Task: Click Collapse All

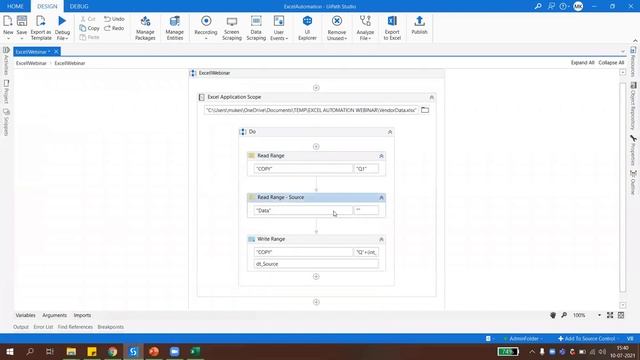Action: point(611,62)
